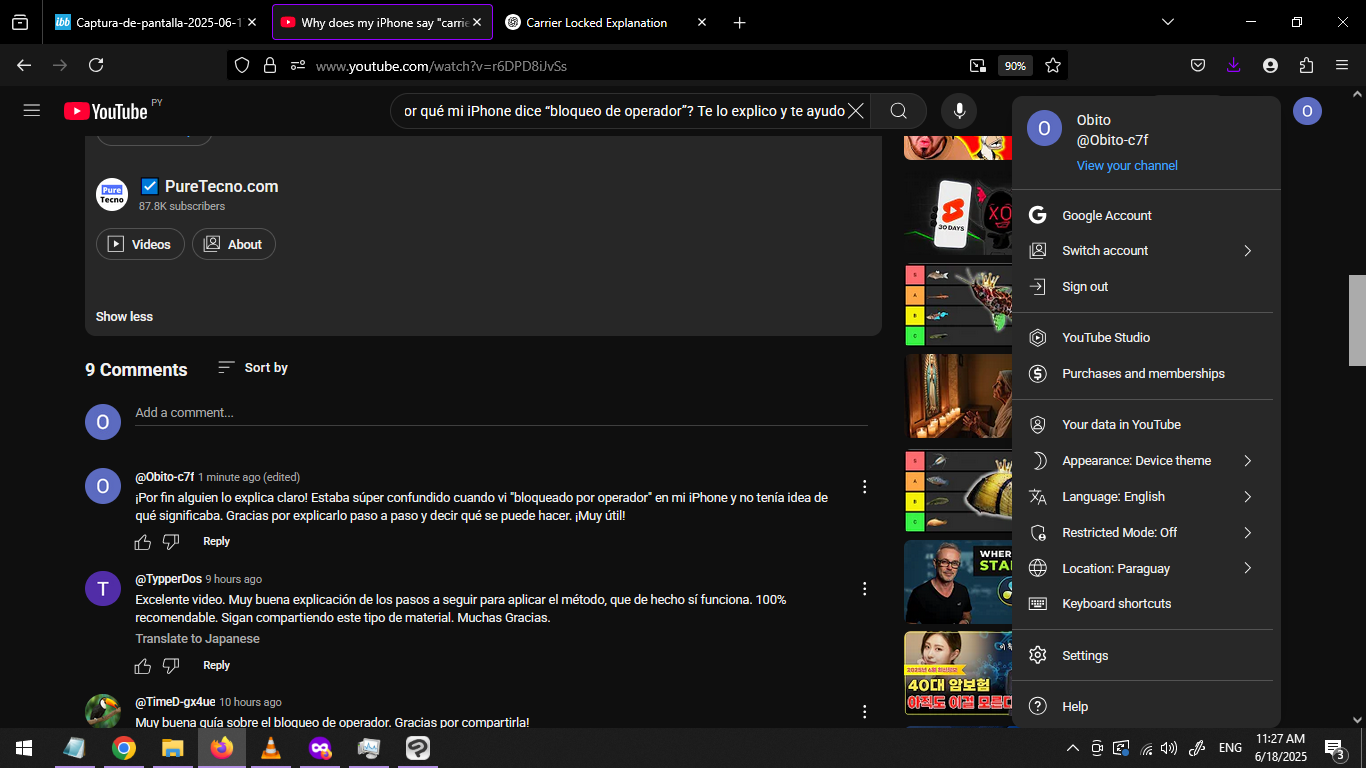Screen dimensions: 1366x768
Task: Reply to the @TypperDos comment
Action: click(216, 665)
